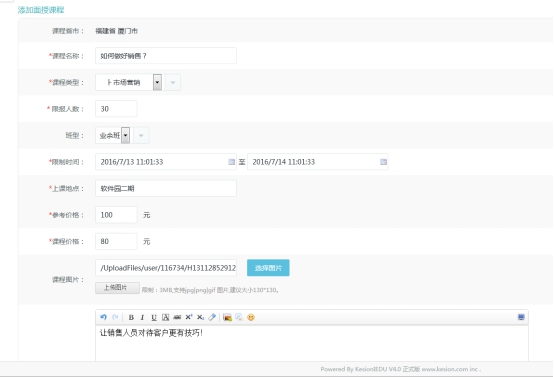
Task: Click the icon beside the insert image icon
Action: coord(239,317)
